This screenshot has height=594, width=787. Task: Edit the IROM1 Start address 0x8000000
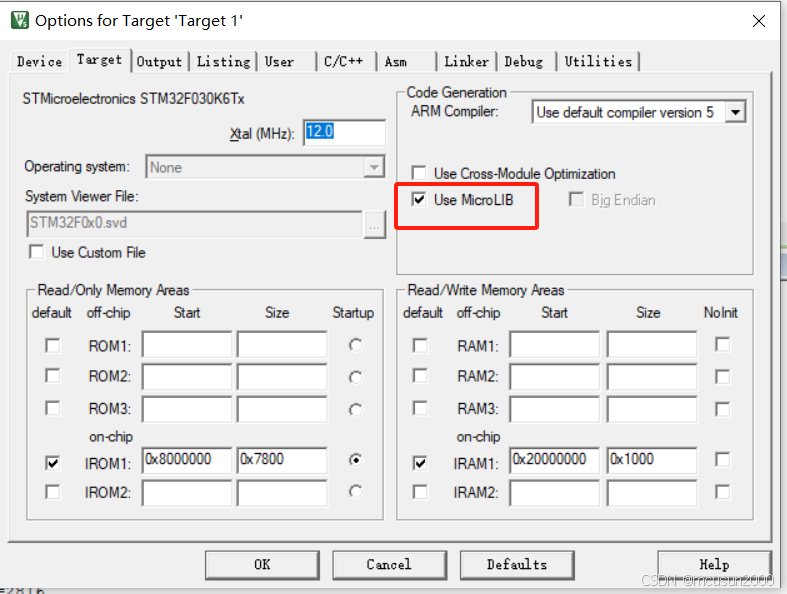(x=187, y=460)
